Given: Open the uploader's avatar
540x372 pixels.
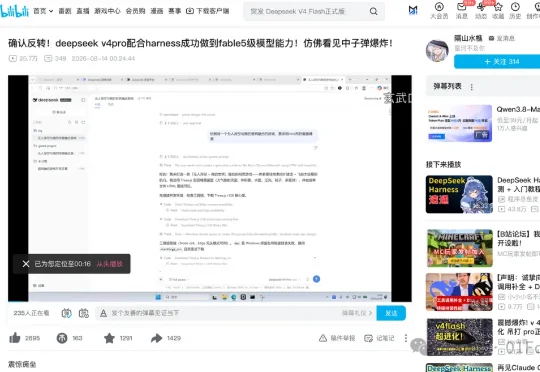Looking at the screenshot, I should pos(437,51).
